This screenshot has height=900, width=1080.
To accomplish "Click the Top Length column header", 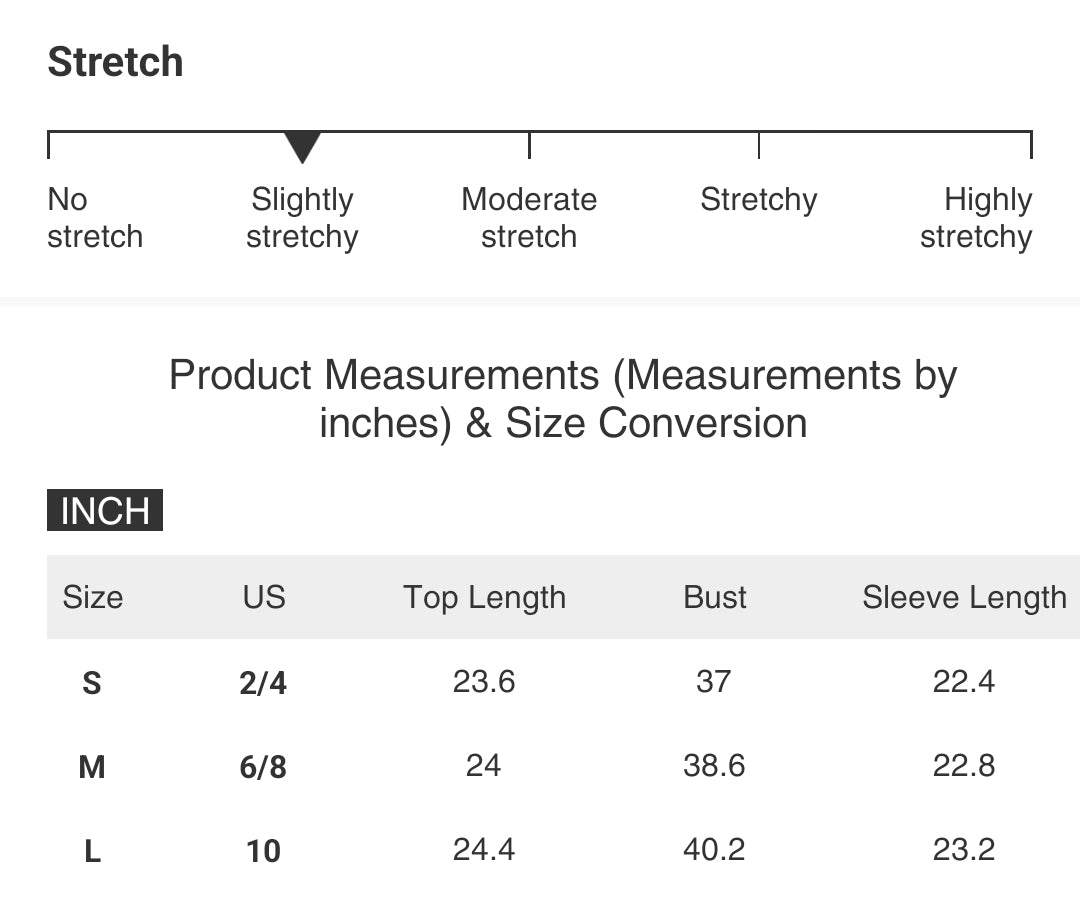I will pos(484,598).
